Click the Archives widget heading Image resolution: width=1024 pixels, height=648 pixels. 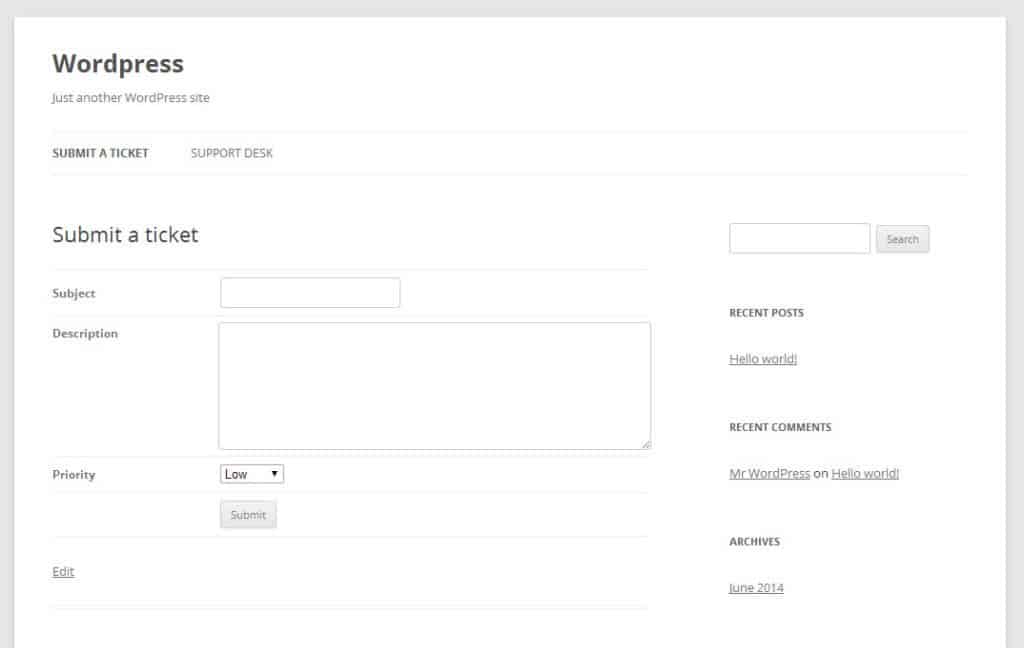[754, 542]
